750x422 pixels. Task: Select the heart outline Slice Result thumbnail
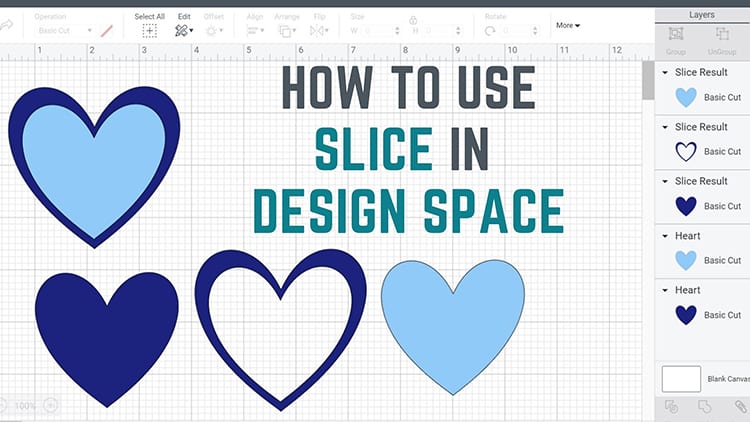pyautogui.click(x=686, y=152)
